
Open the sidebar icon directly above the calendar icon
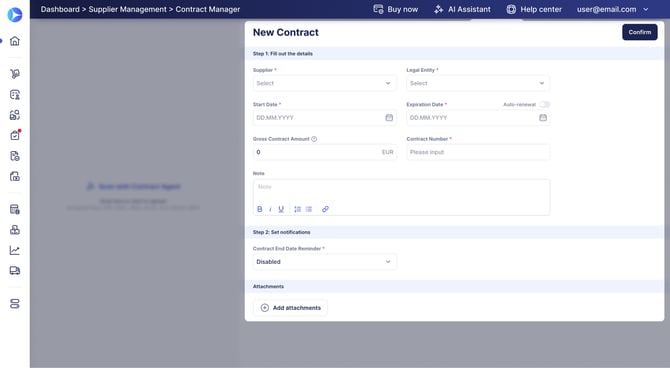coord(15,177)
